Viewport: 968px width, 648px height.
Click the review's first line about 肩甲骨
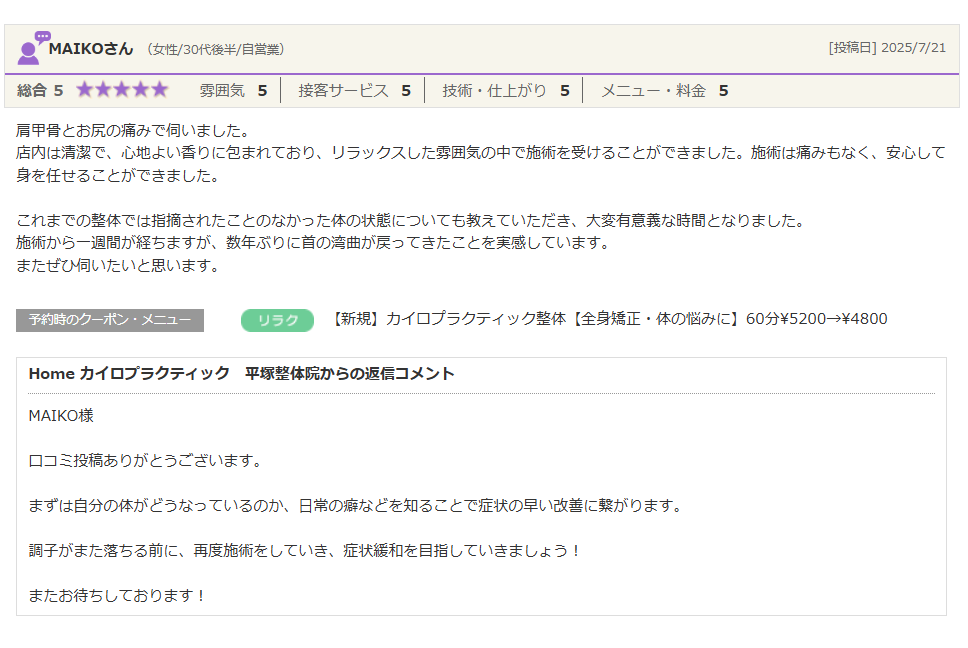click(133, 131)
